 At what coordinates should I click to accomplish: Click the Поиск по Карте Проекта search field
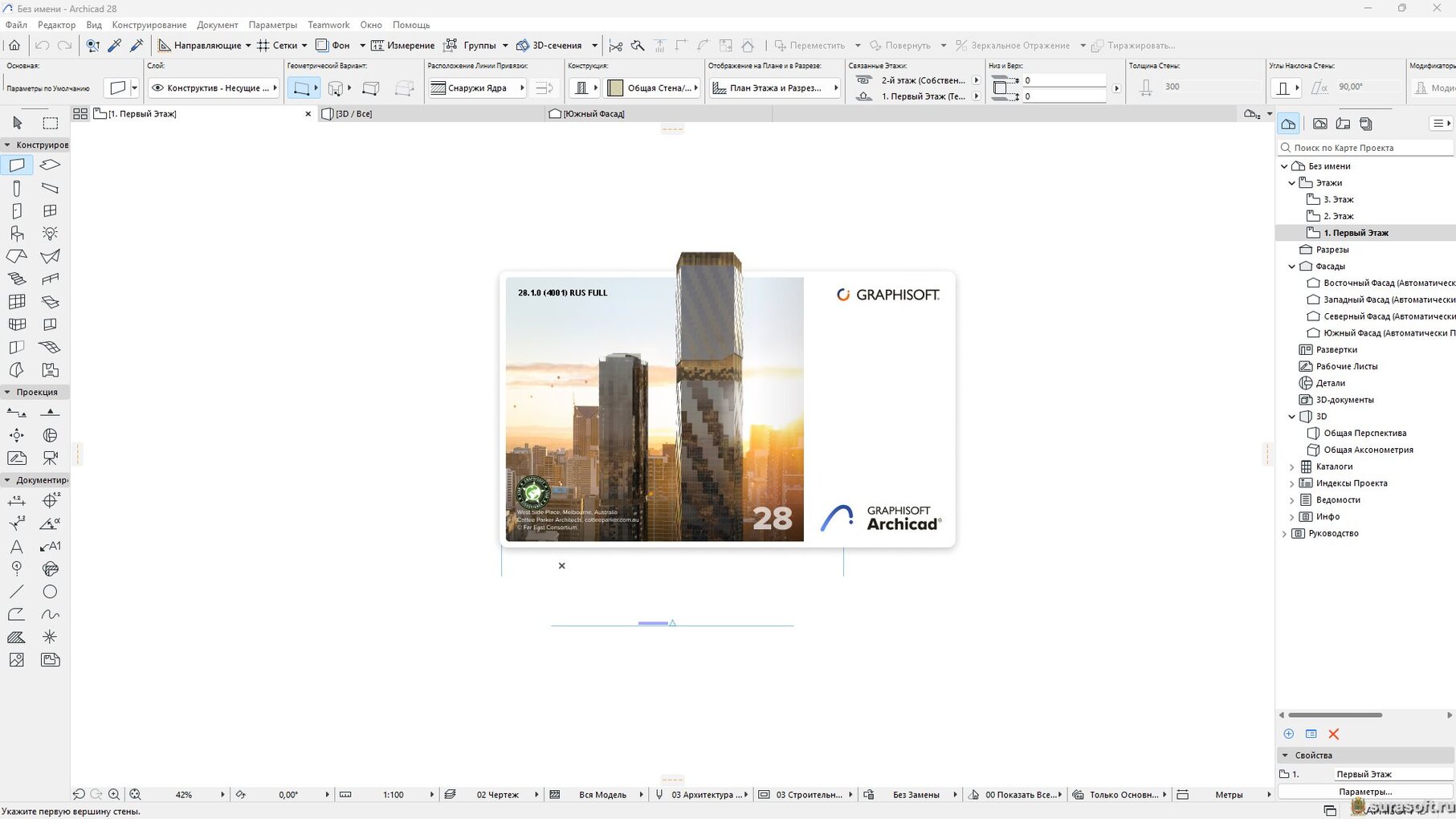[1365, 148]
